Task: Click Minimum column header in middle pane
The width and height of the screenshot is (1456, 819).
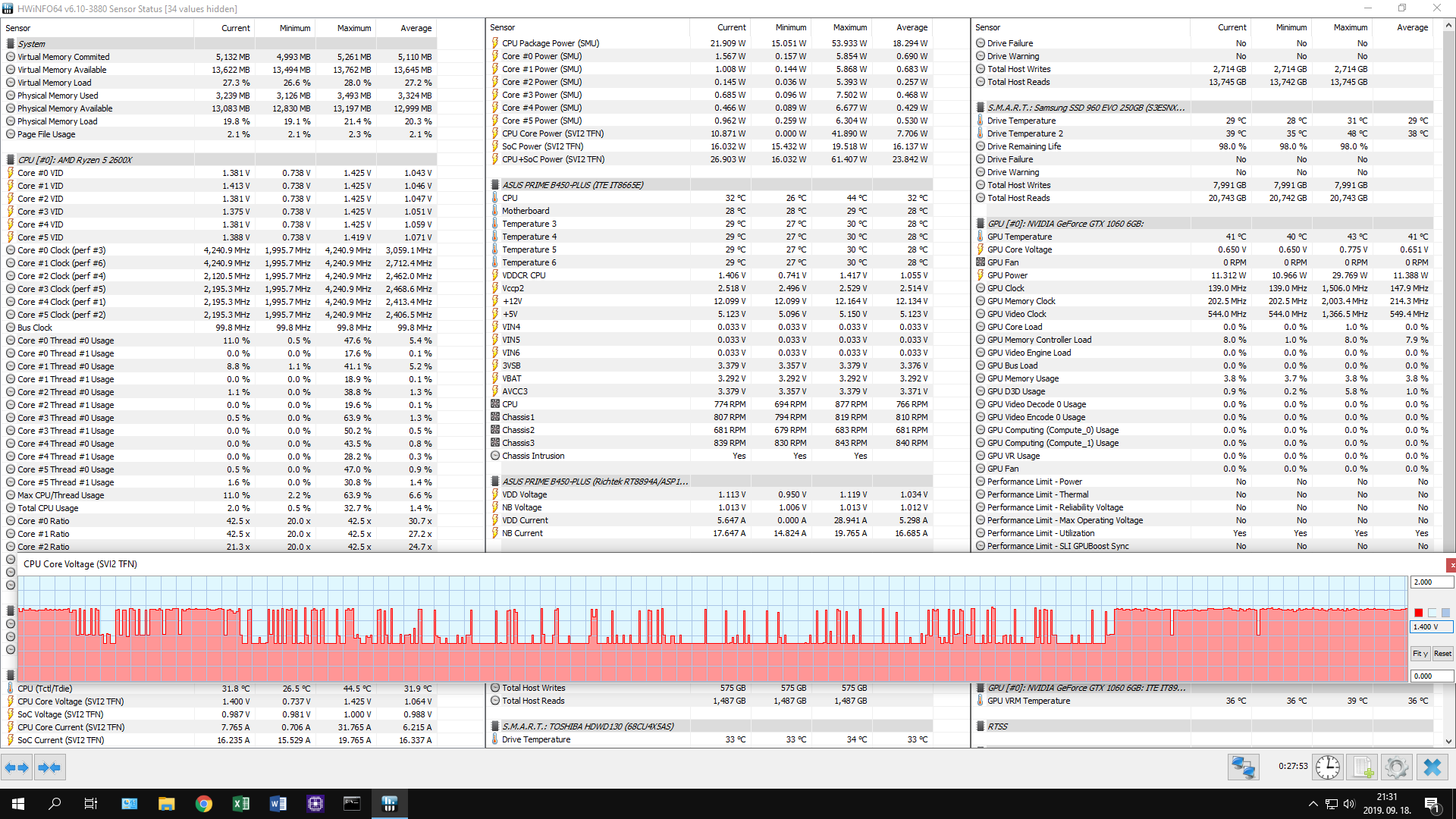Action: coord(781,27)
